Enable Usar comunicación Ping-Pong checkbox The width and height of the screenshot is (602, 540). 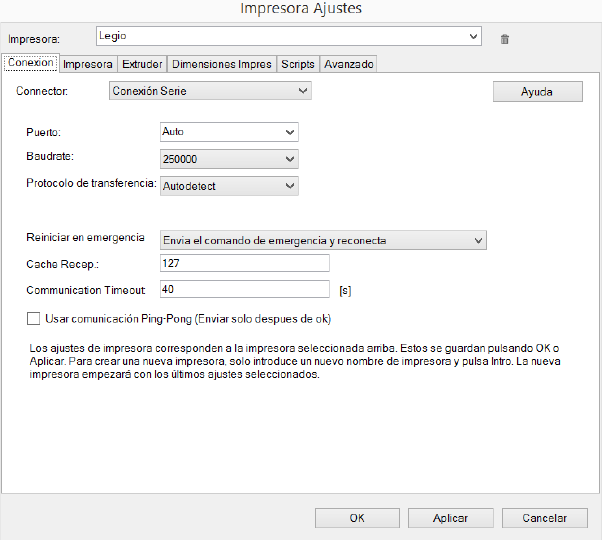coord(34,319)
